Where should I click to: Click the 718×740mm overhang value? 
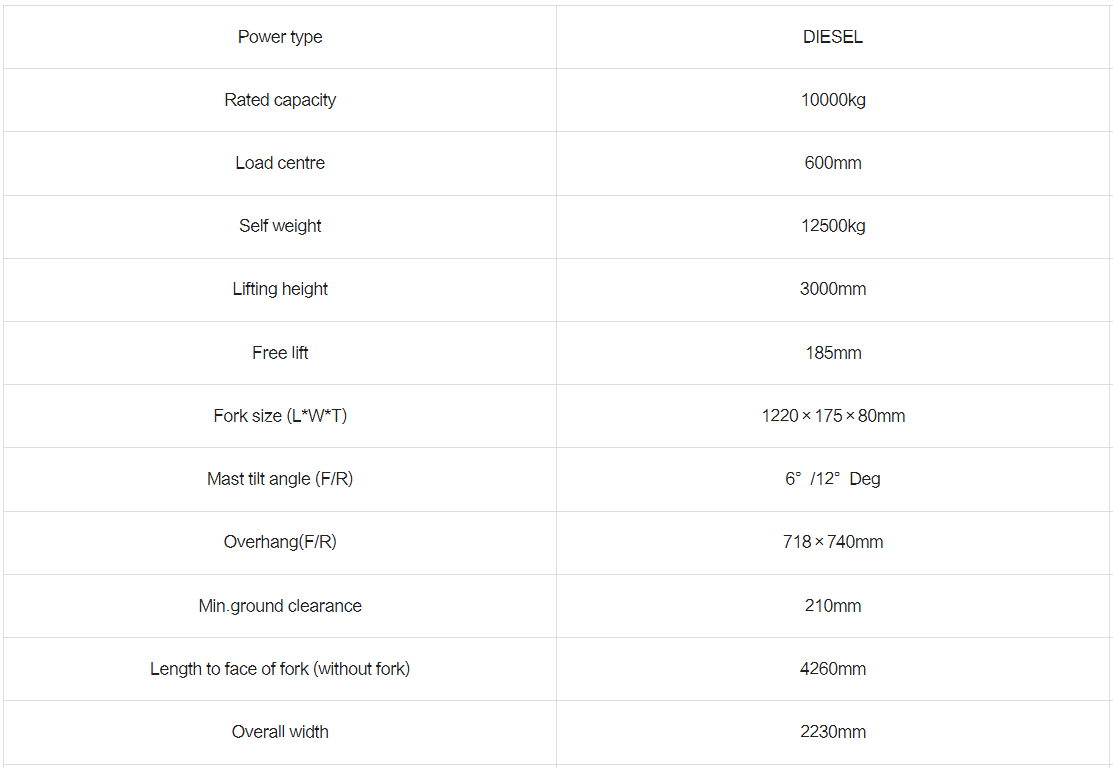click(x=832, y=542)
